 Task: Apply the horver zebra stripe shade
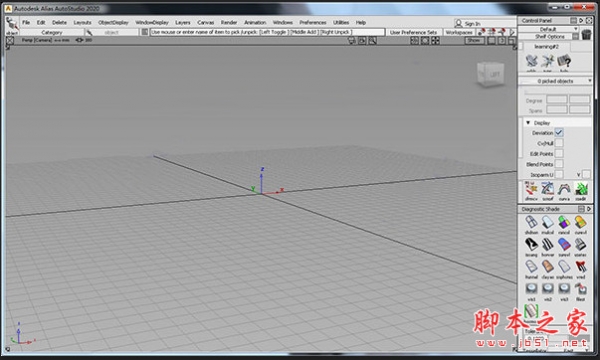(548, 244)
